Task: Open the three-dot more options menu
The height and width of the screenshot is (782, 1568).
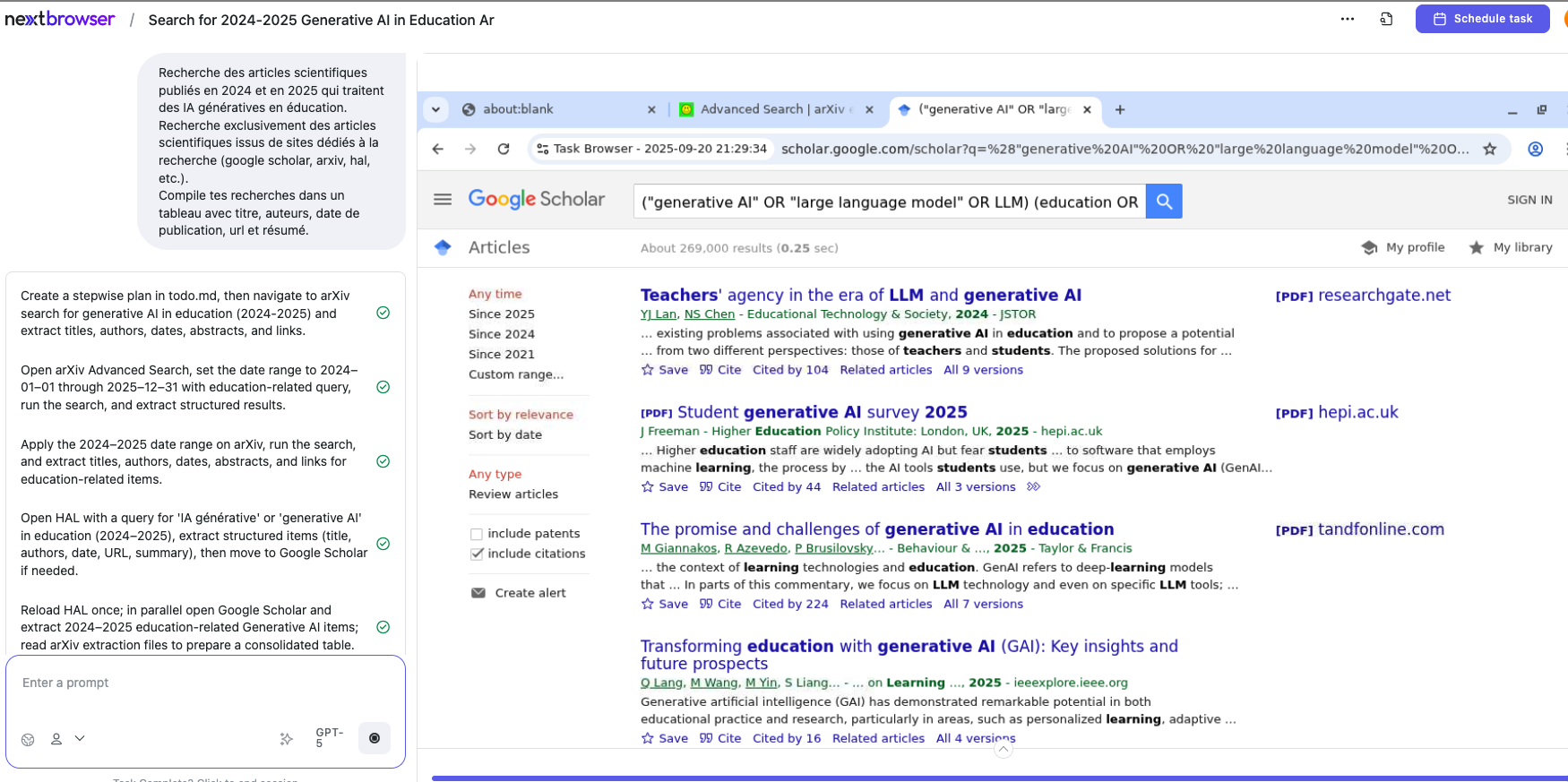Action: (x=1347, y=19)
